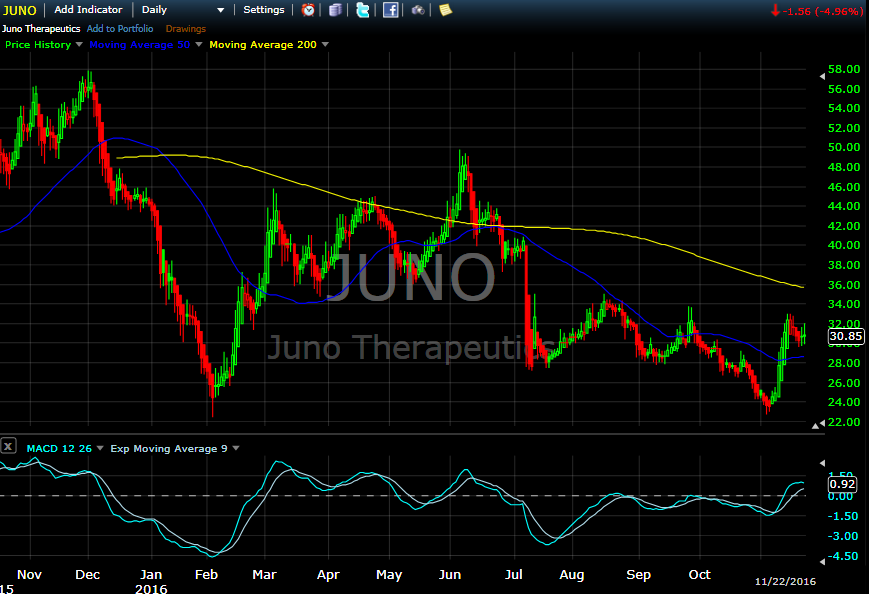The image size is (869, 594).
Task: Click the Drawings link
Action: click(x=186, y=29)
